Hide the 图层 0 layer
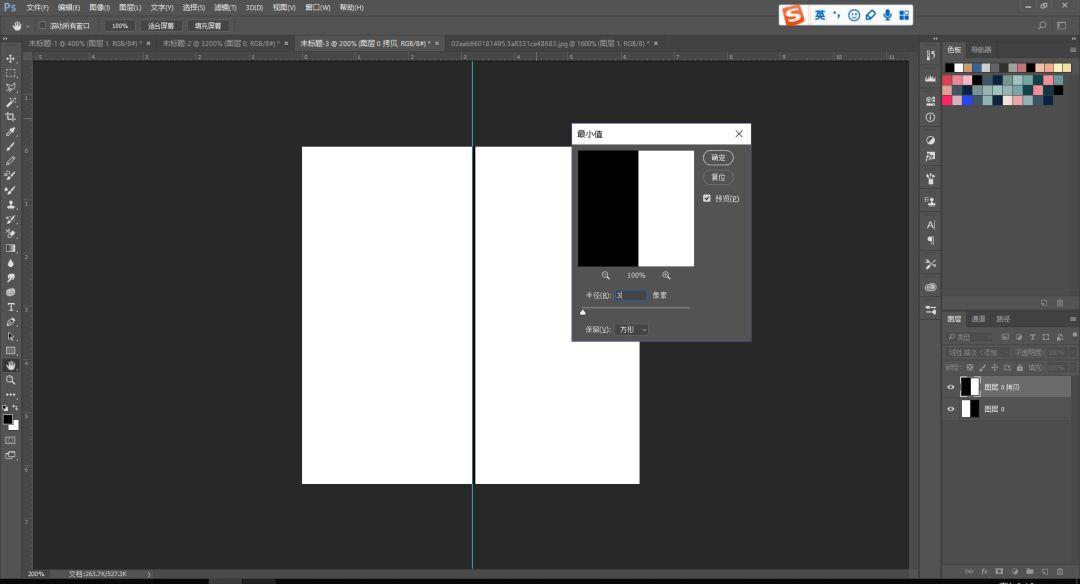This screenshot has width=1080, height=584. (951, 409)
